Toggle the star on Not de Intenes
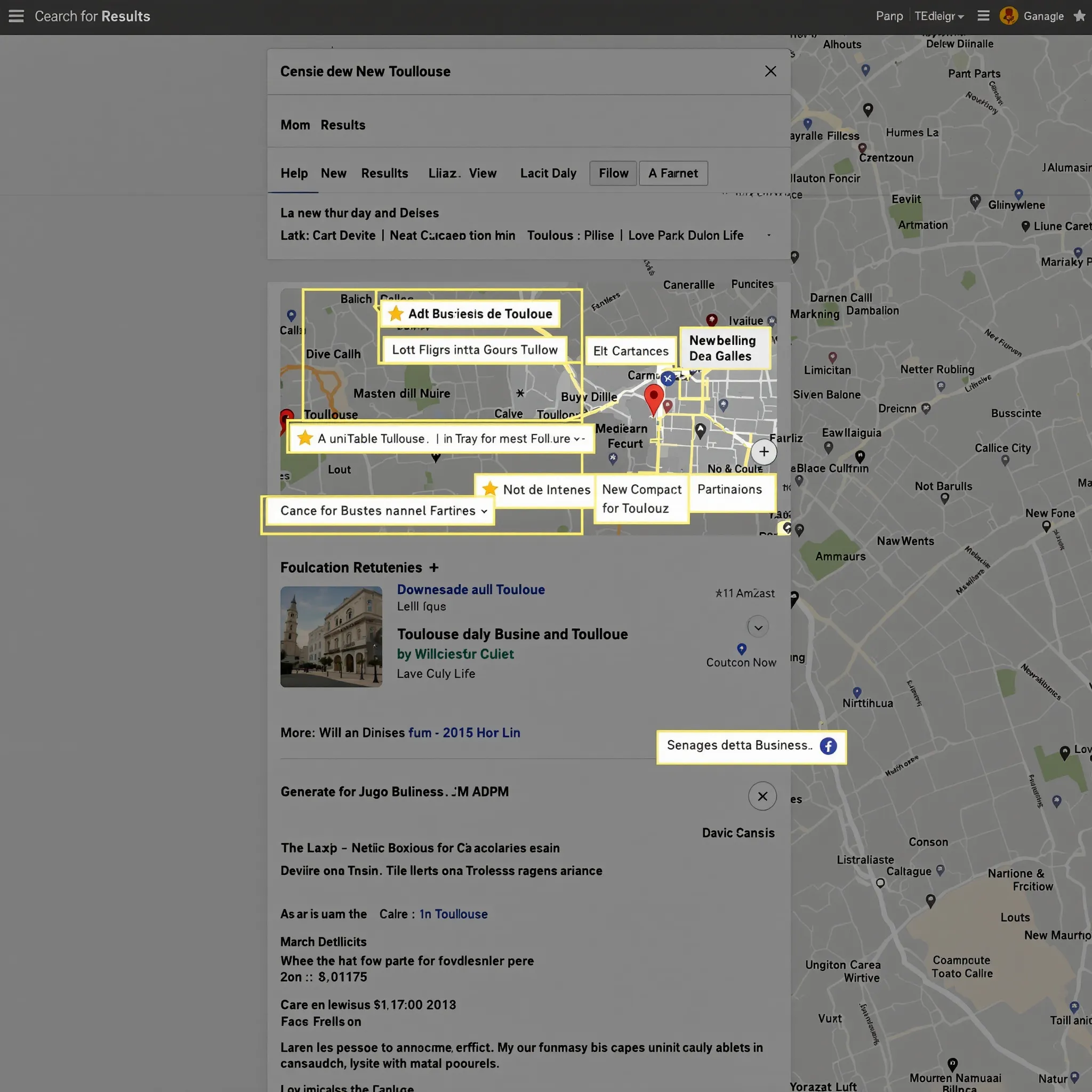 coord(489,488)
